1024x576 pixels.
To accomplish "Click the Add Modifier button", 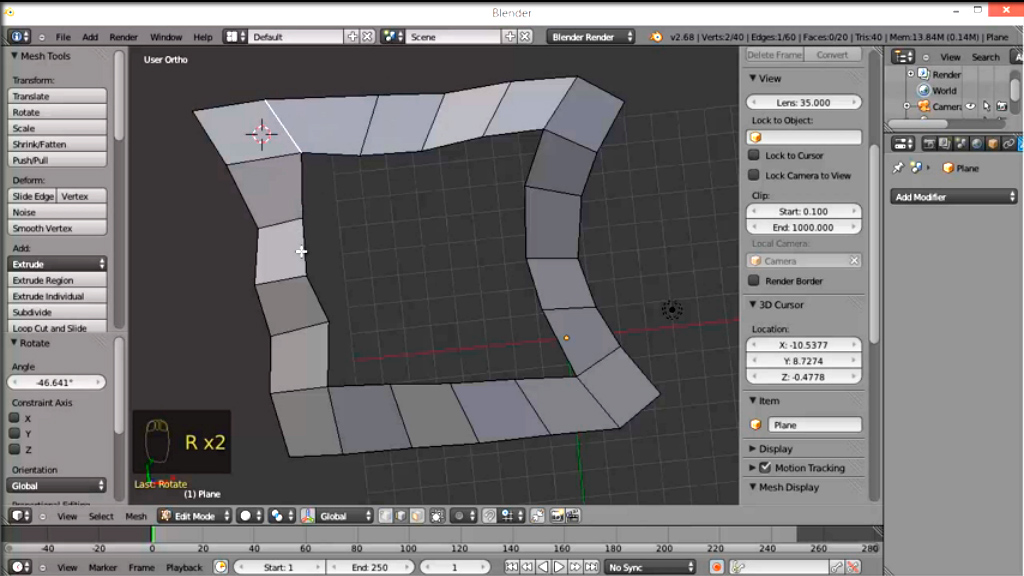I will point(950,196).
